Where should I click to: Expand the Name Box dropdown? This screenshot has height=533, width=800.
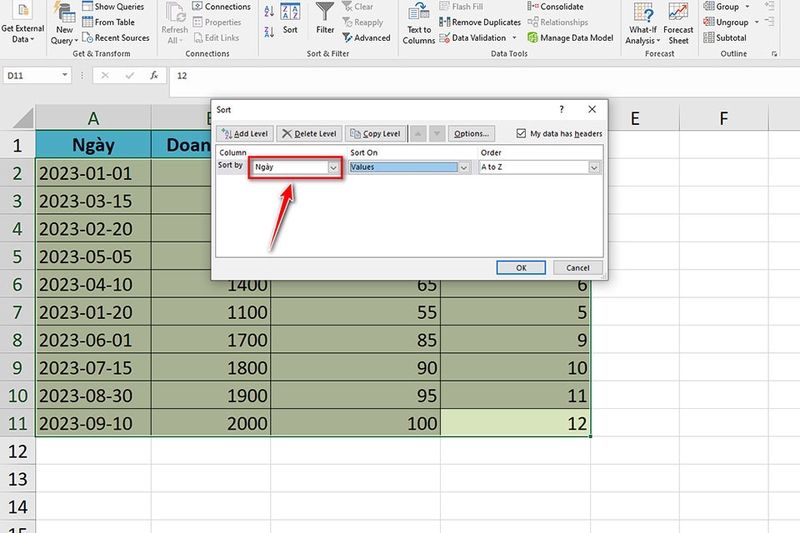65,75
